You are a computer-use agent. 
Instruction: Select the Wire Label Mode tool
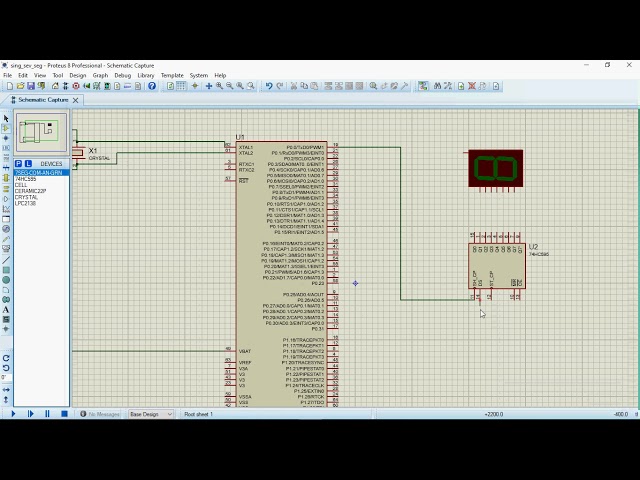point(6,148)
